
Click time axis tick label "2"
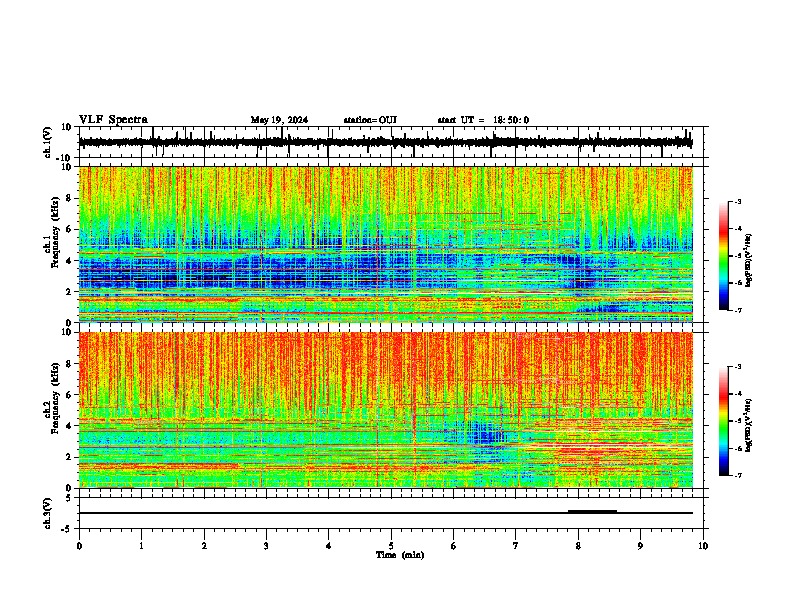click(204, 546)
